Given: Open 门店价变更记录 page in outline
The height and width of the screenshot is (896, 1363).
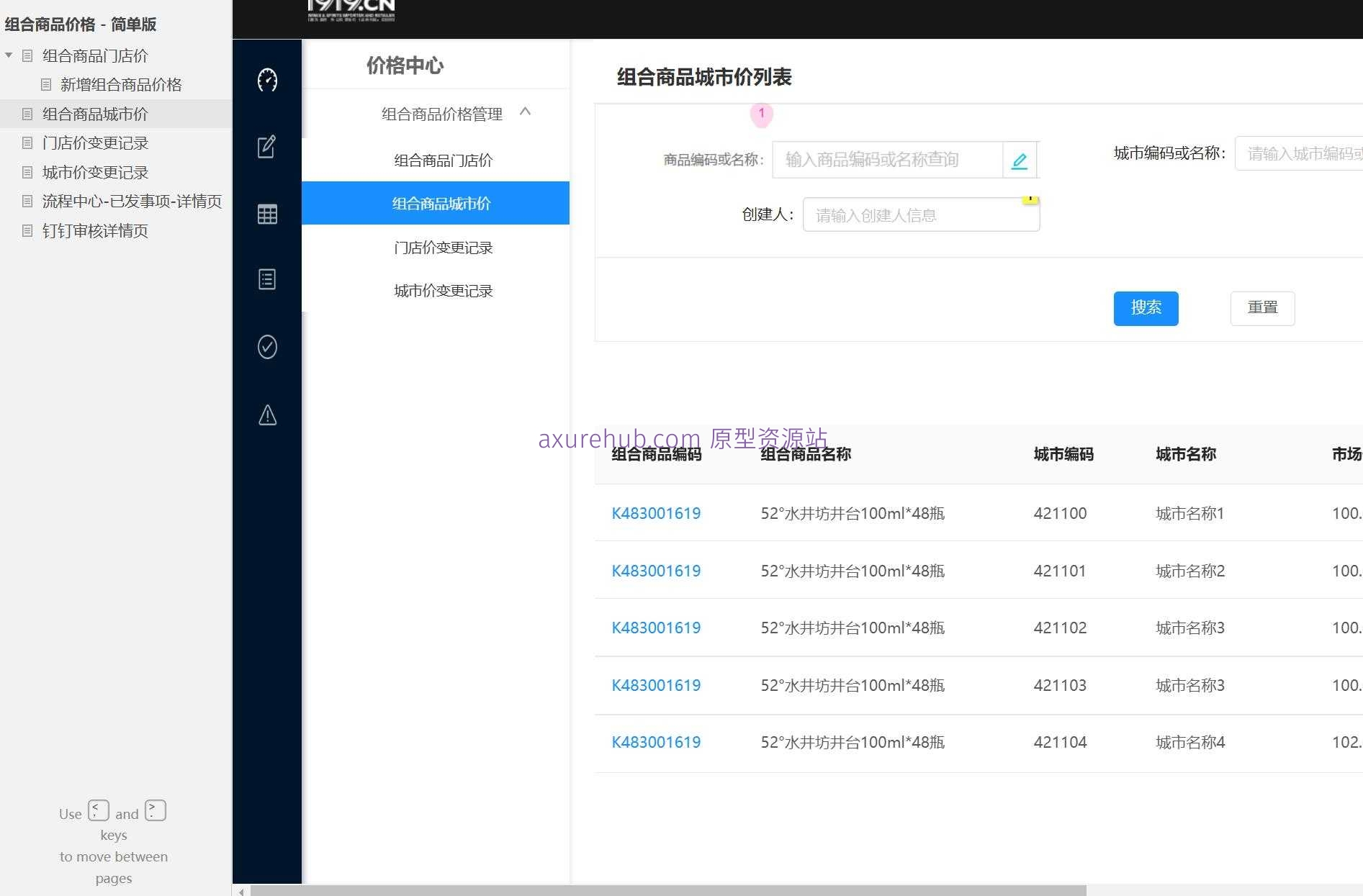Looking at the screenshot, I should point(95,143).
